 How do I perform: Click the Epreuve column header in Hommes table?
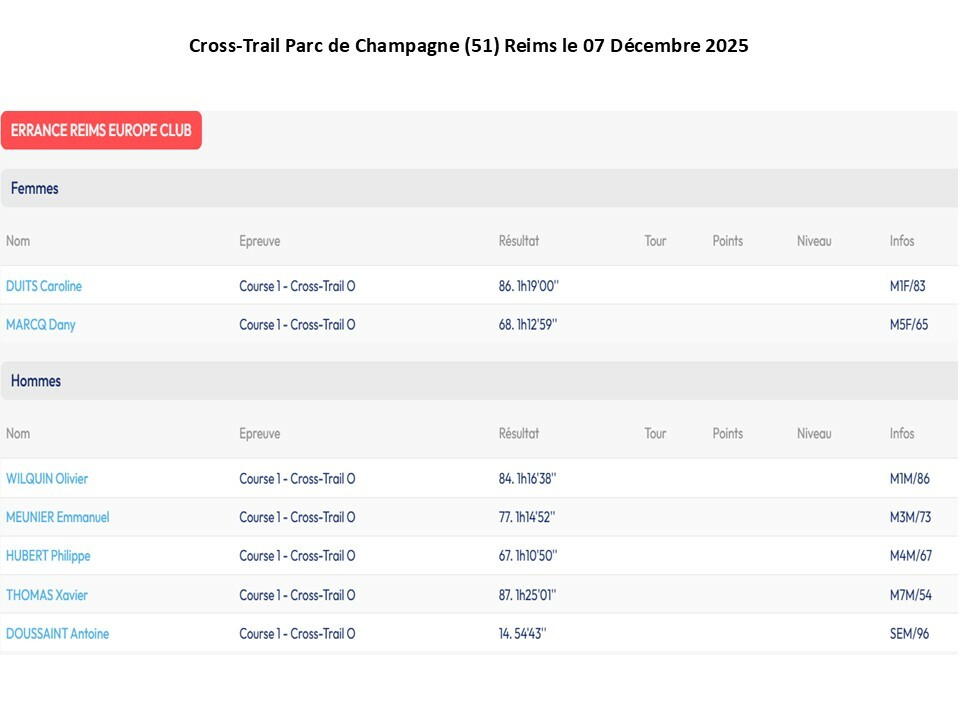[x=260, y=434]
